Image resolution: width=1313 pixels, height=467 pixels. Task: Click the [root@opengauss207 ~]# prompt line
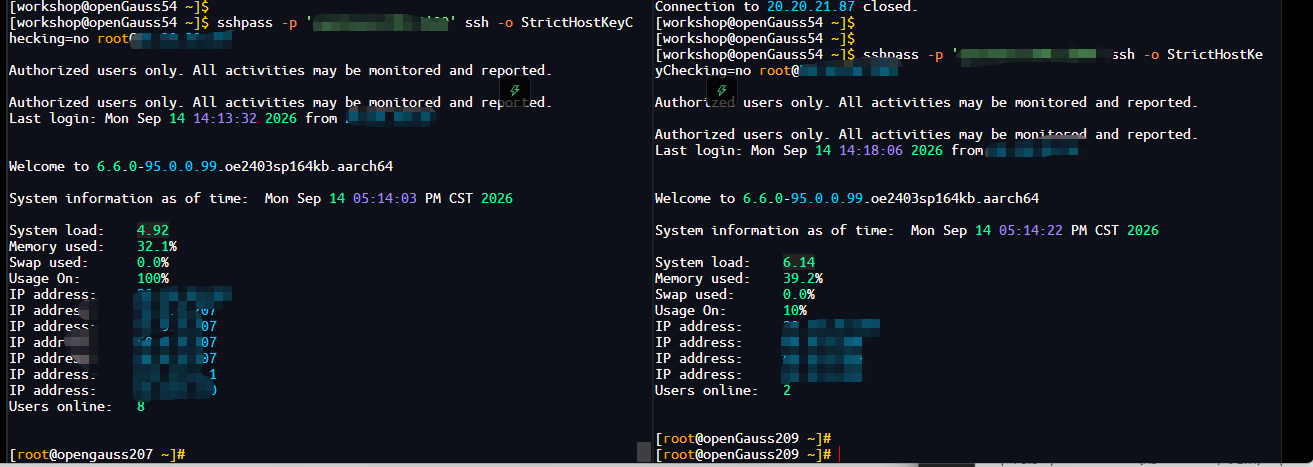tap(96, 454)
